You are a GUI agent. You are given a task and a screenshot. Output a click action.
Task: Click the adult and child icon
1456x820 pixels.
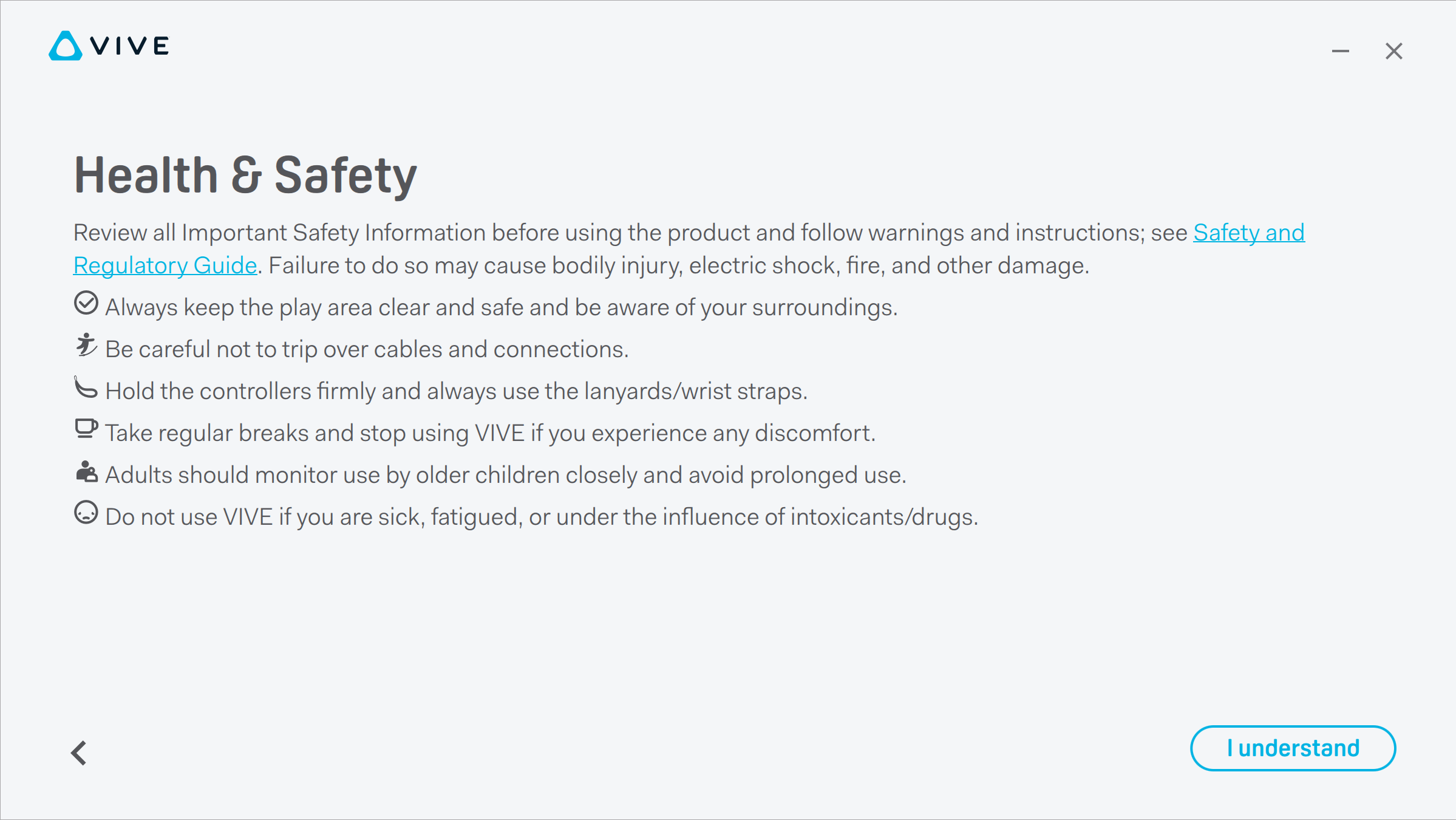click(x=86, y=471)
